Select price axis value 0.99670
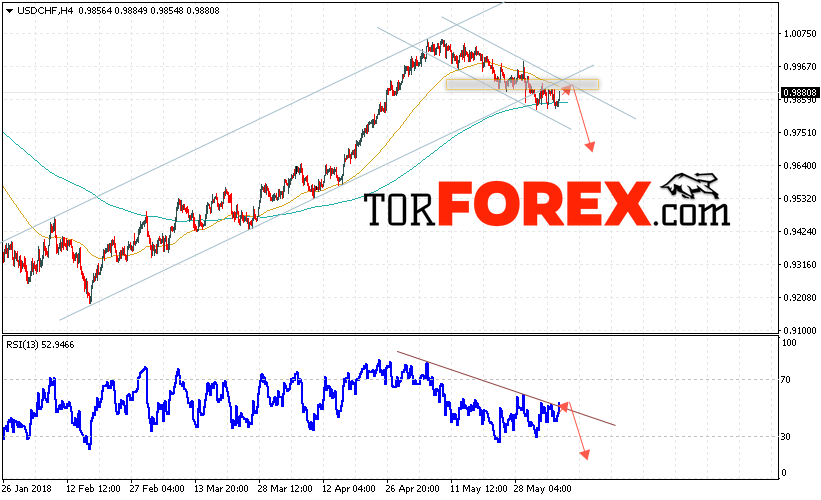Viewport: 821px width, 500px height. 800,66
